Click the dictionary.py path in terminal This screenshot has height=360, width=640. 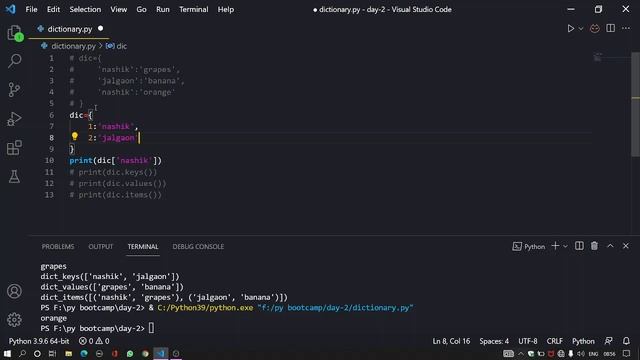tap(335, 308)
